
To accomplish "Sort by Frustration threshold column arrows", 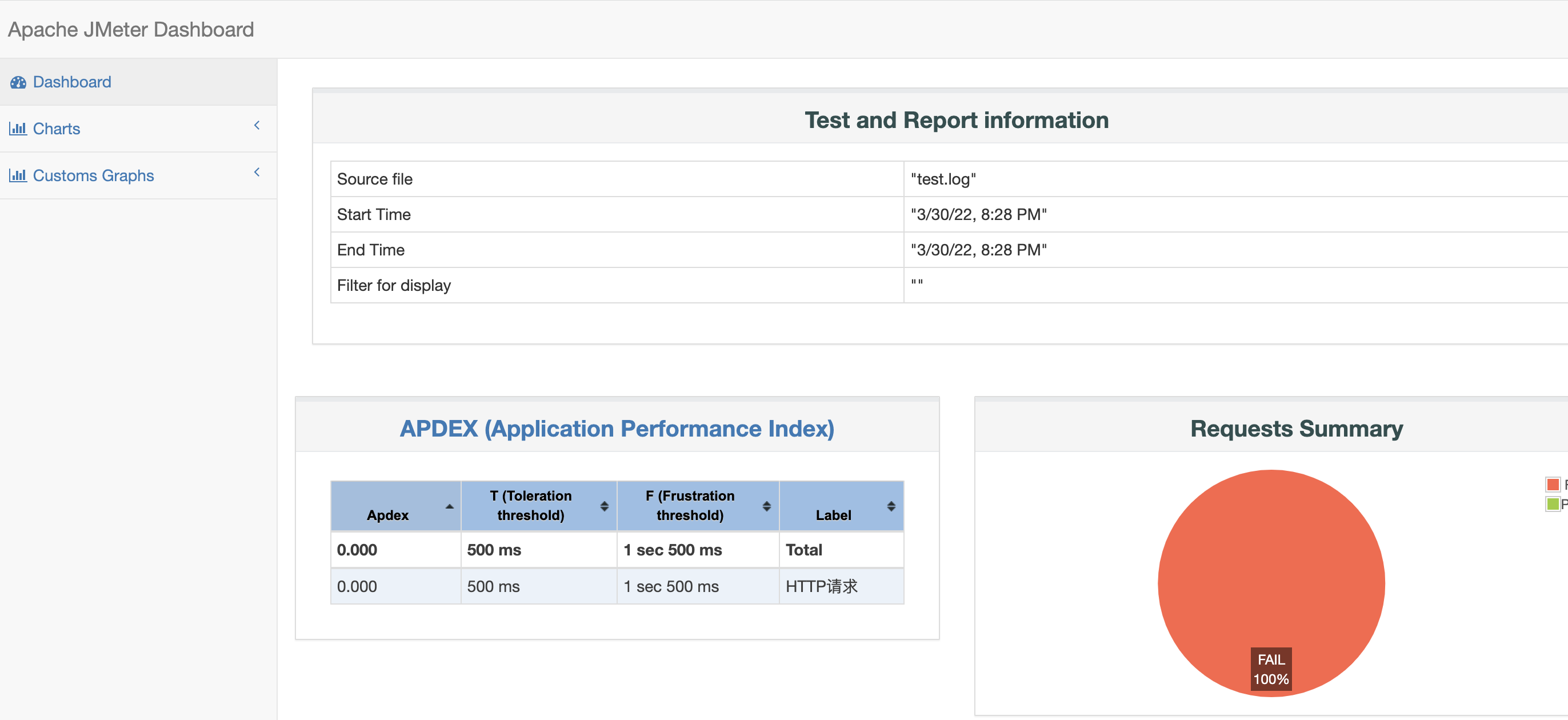I will point(766,506).
